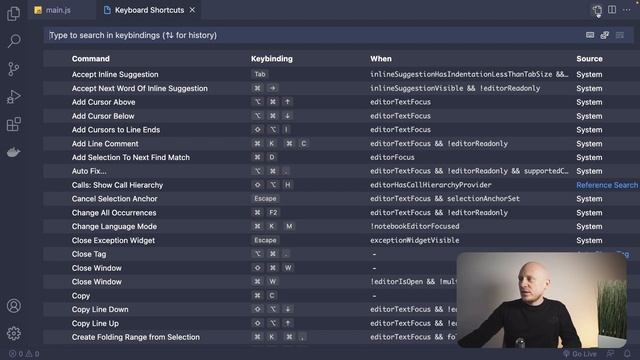Open the Source Control view
Viewport: 640px width, 360px height.
13,69
